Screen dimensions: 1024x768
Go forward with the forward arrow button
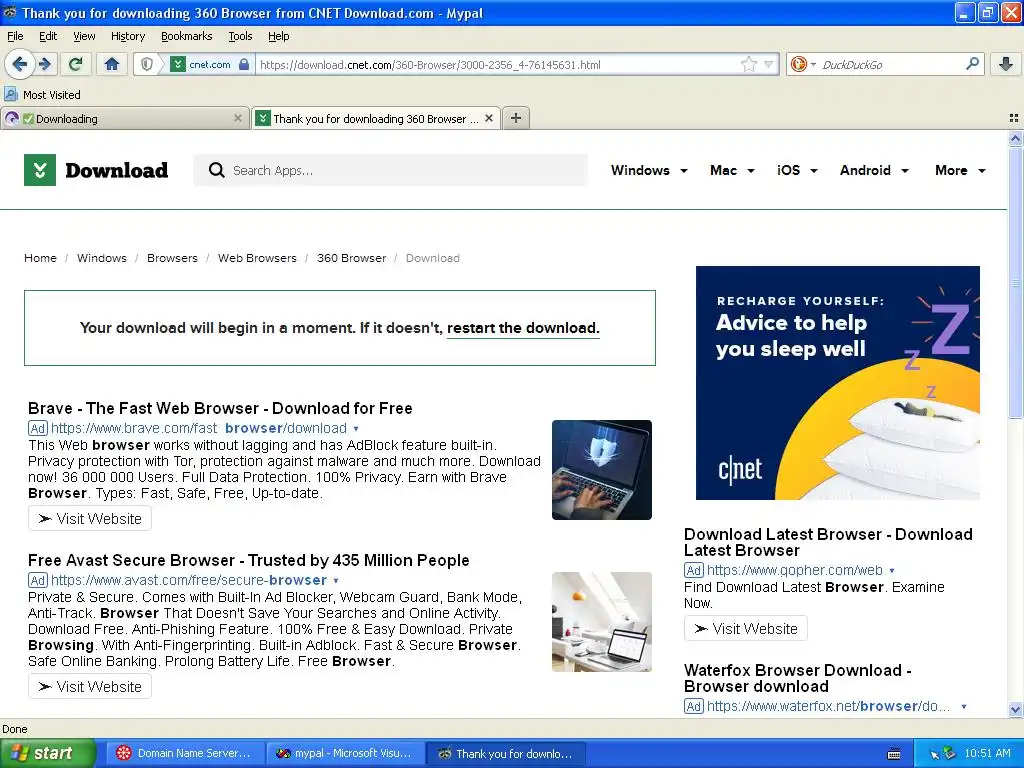tap(45, 64)
